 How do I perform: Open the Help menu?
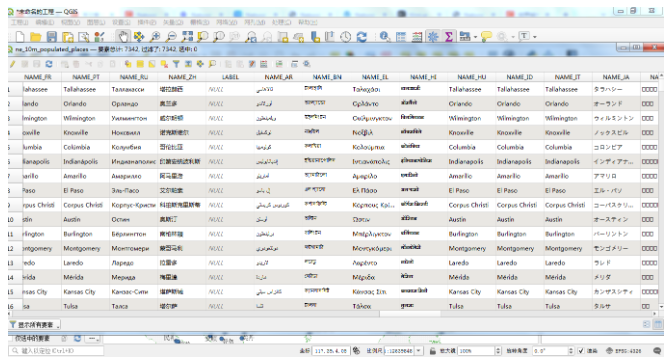tap(308, 22)
